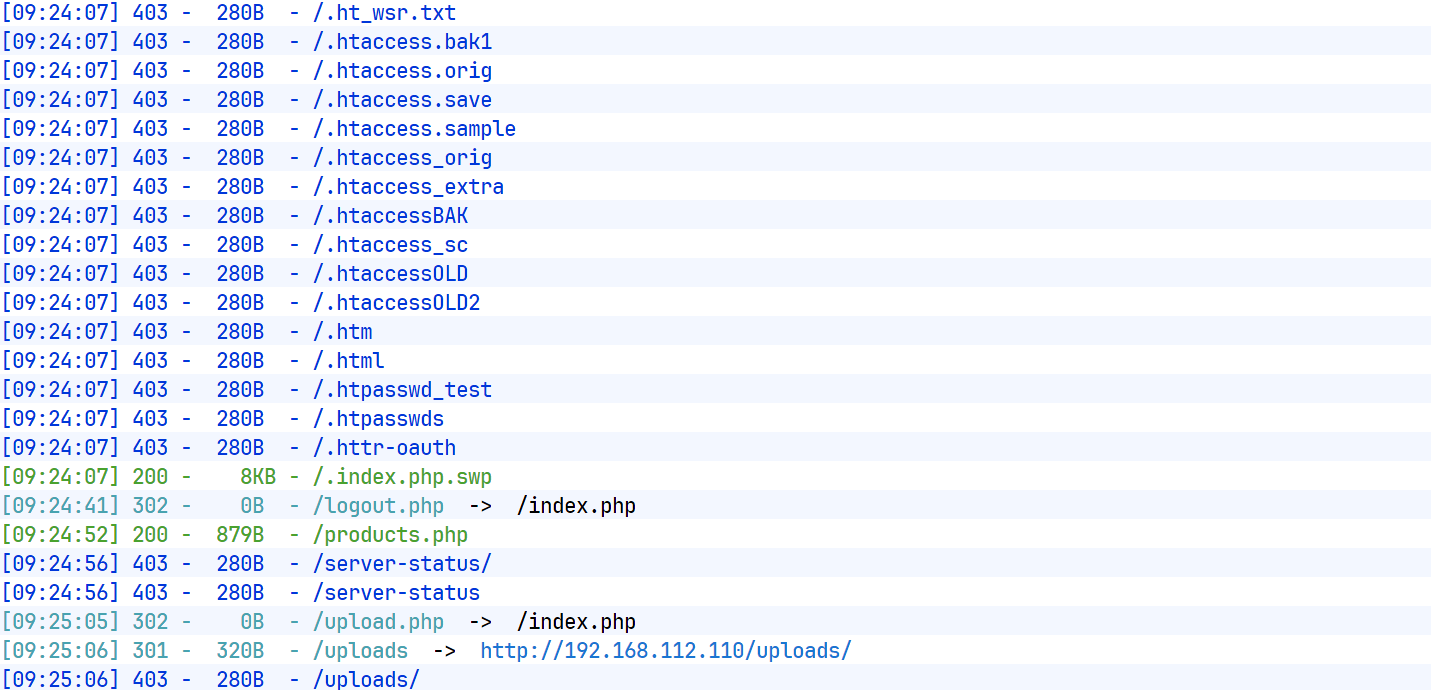Click the 301 status code
This screenshot has height=690, width=1431.
pos(150,651)
